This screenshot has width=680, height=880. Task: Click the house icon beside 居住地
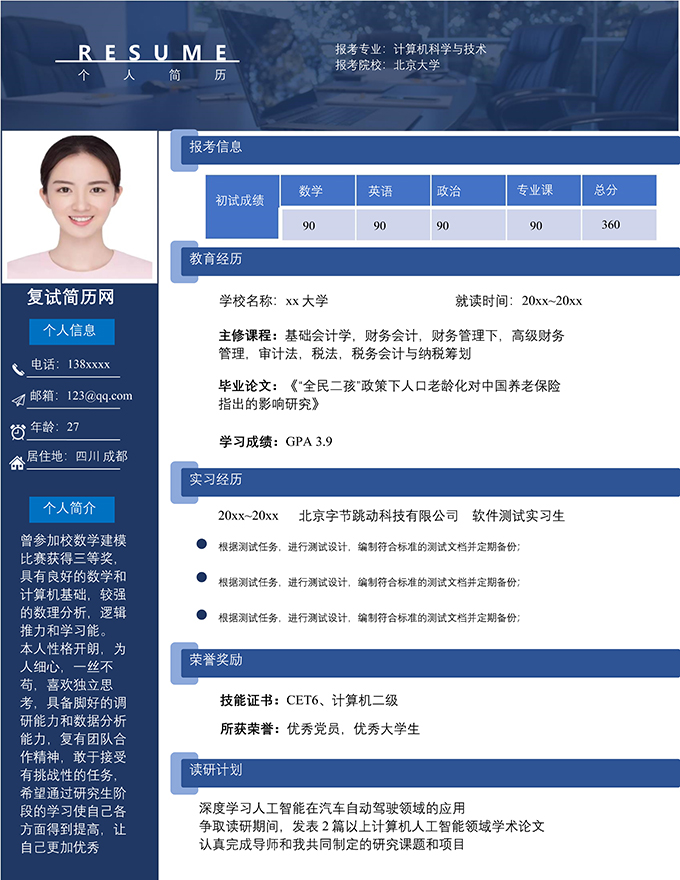click(17, 462)
